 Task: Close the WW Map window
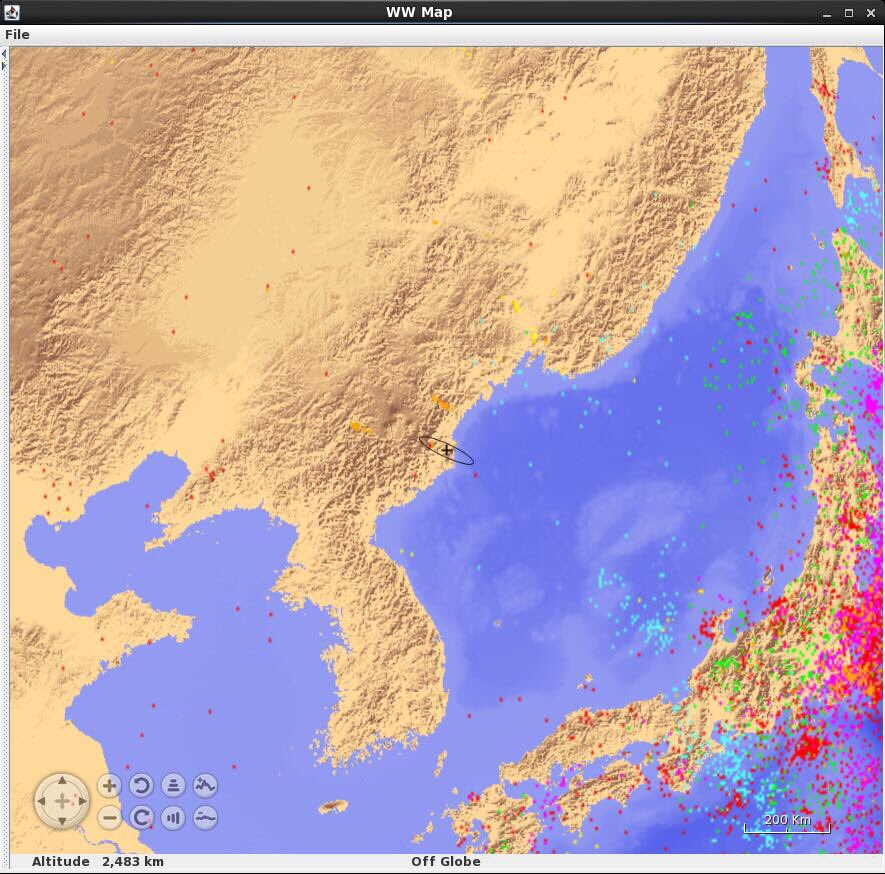(x=871, y=13)
